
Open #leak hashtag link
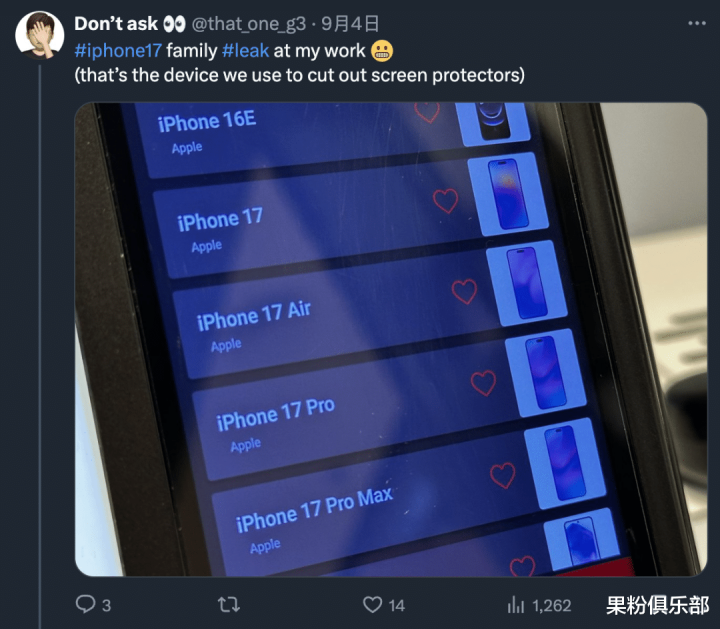(x=245, y=51)
